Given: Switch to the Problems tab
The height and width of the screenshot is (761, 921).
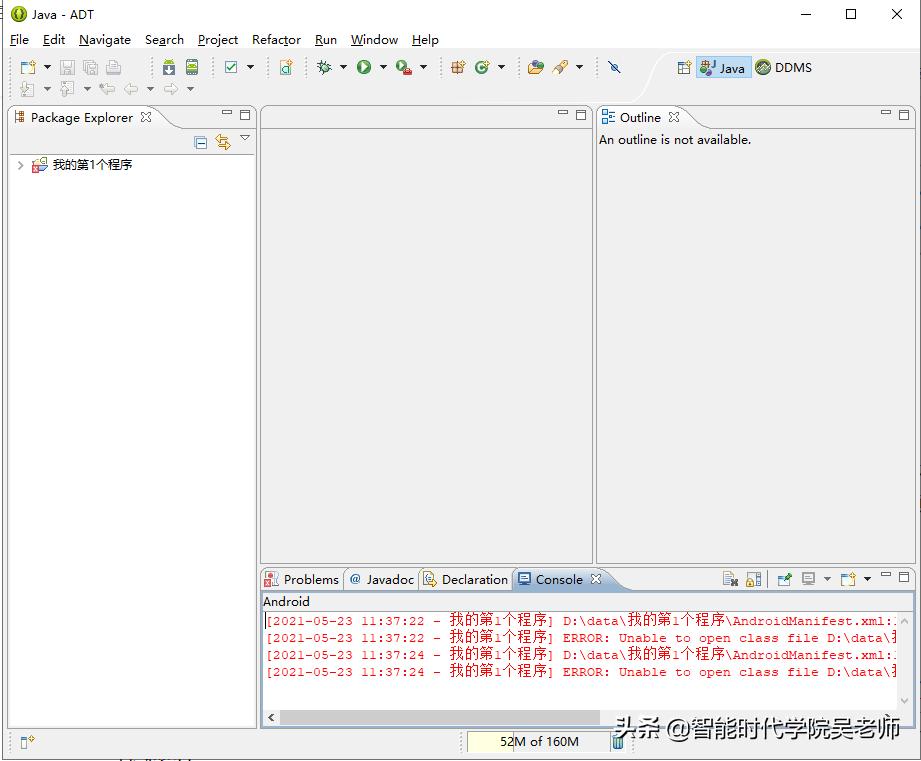Looking at the screenshot, I should click(301, 579).
